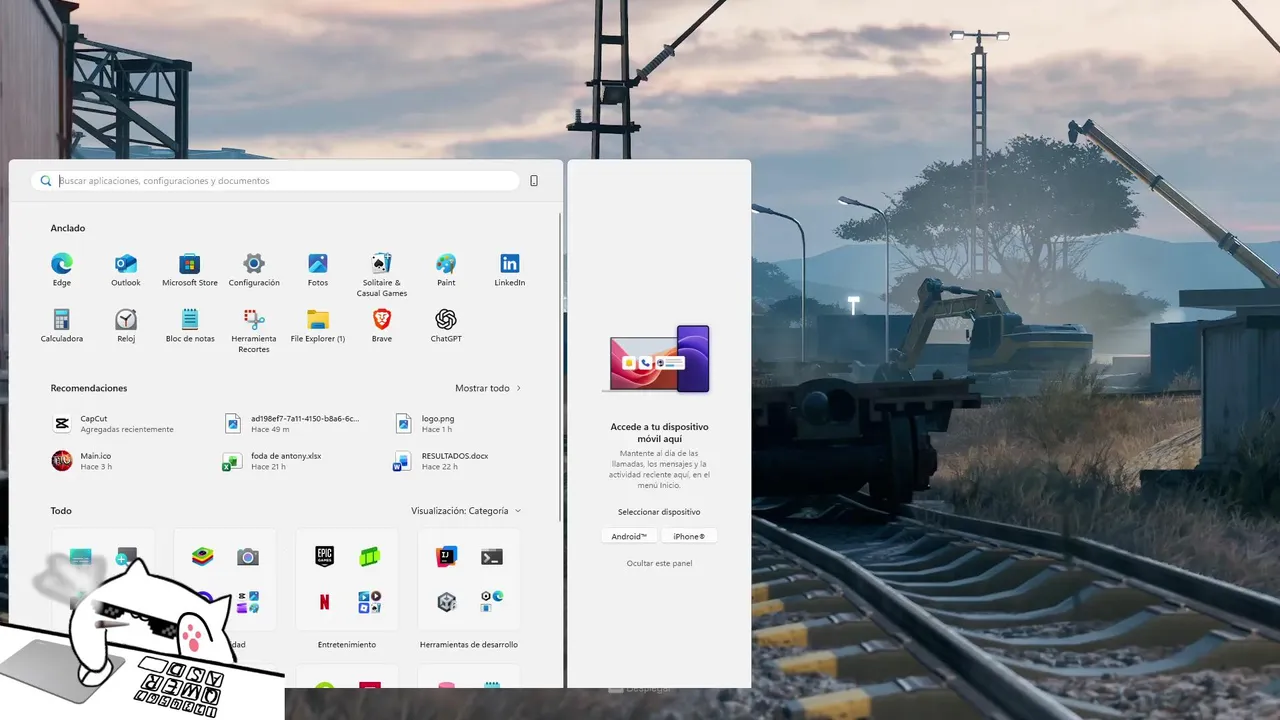Screen dimensions: 1280x720
Task: Open IntelliJ IDEA in Herramientas de desarrollo
Action: pyautogui.click(x=446, y=557)
